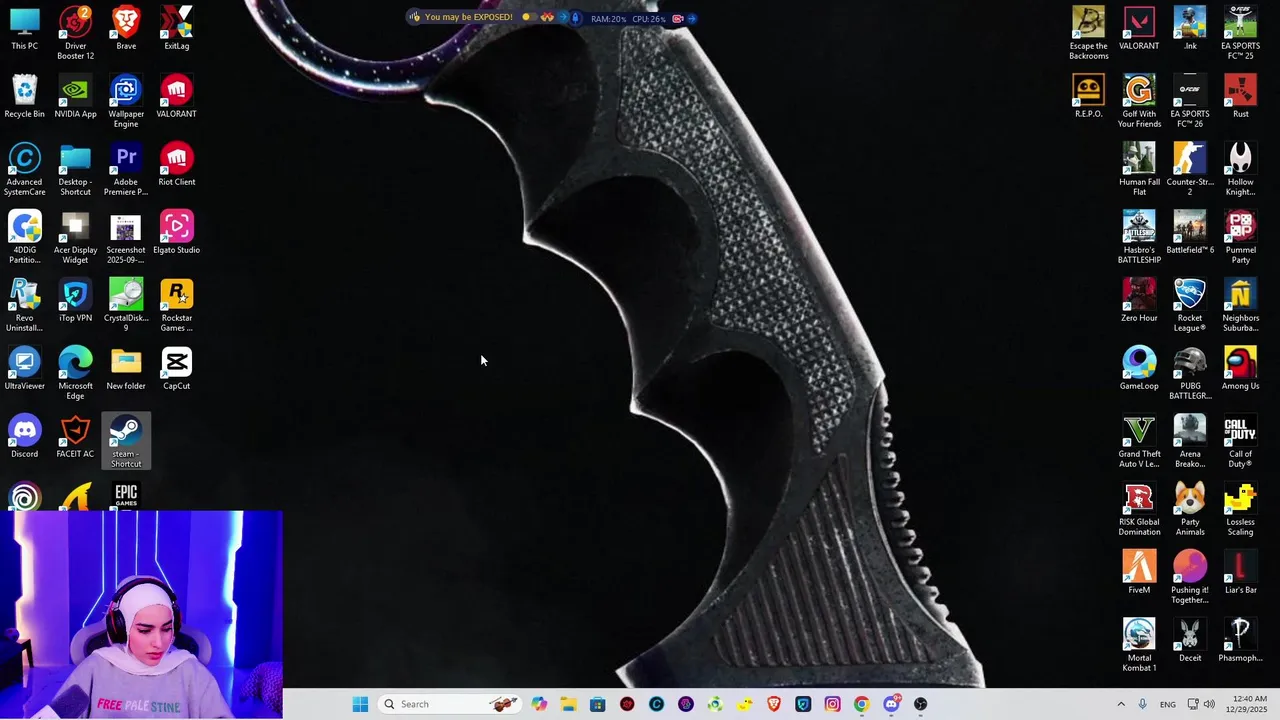The height and width of the screenshot is (720, 1280).
Task: Open the Recycle Bin
Action: 24,96
